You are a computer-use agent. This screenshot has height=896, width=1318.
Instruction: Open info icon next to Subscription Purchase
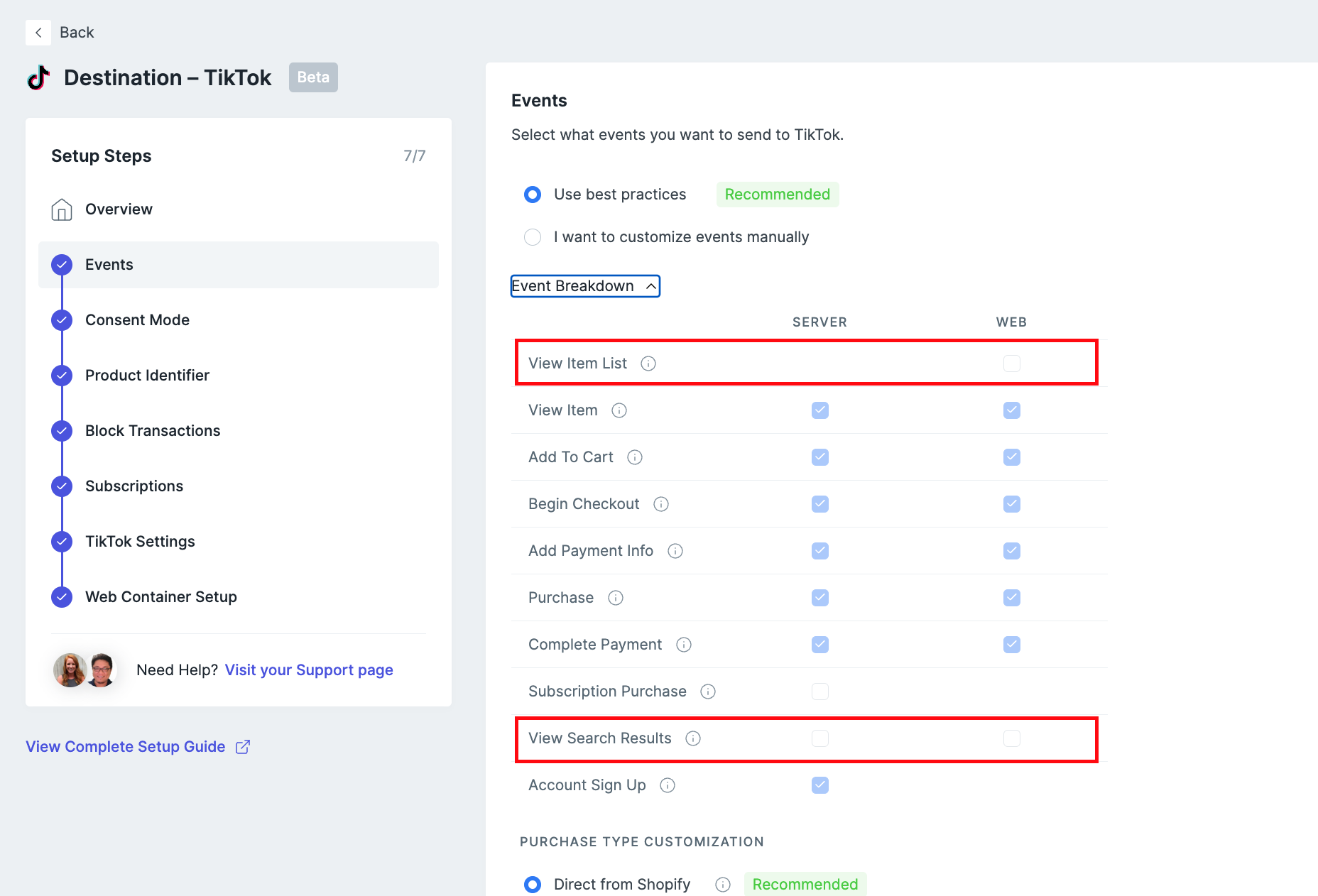click(x=708, y=692)
